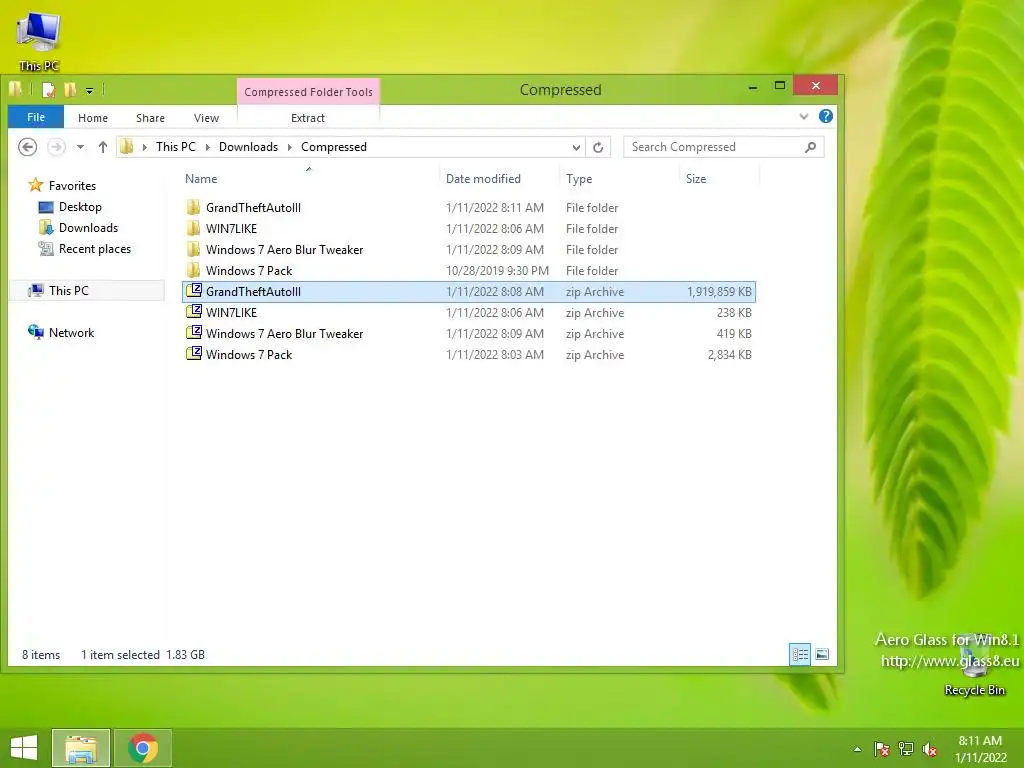Select Favorites in navigation pane
The image size is (1024, 768).
pyautogui.click(x=72, y=185)
